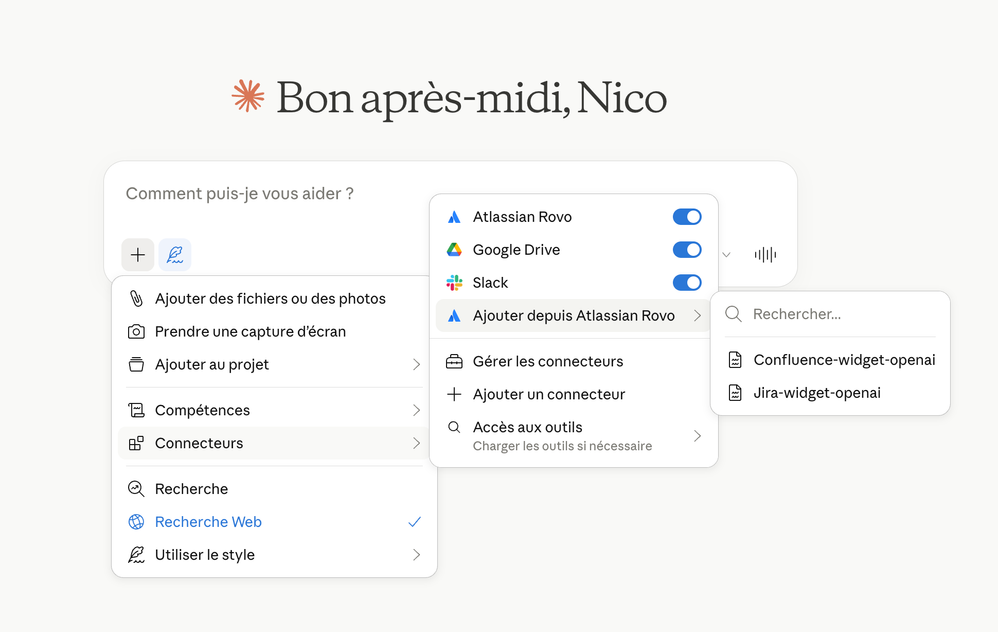Click the Google Drive logo icon

coord(454,250)
